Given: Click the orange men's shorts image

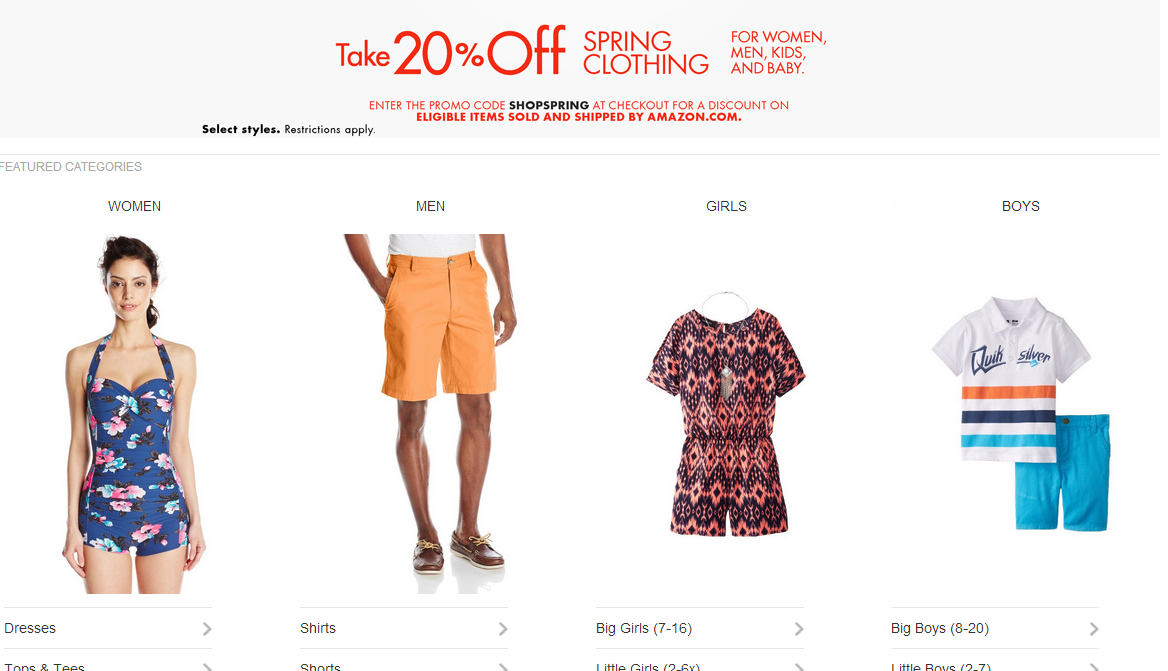Looking at the screenshot, I should pos(430,414).
